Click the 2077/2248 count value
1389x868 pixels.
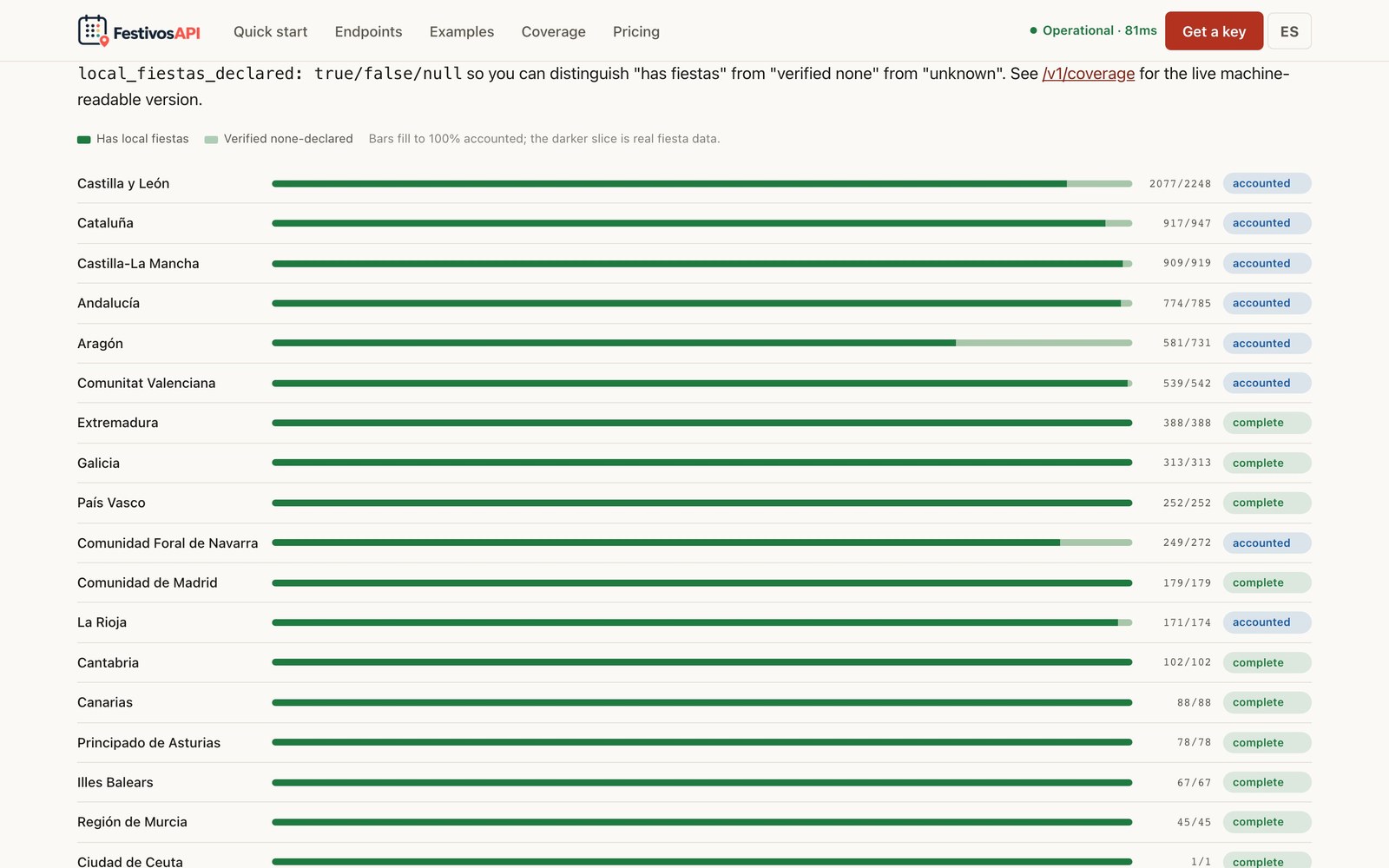(x=1180, y=184)
